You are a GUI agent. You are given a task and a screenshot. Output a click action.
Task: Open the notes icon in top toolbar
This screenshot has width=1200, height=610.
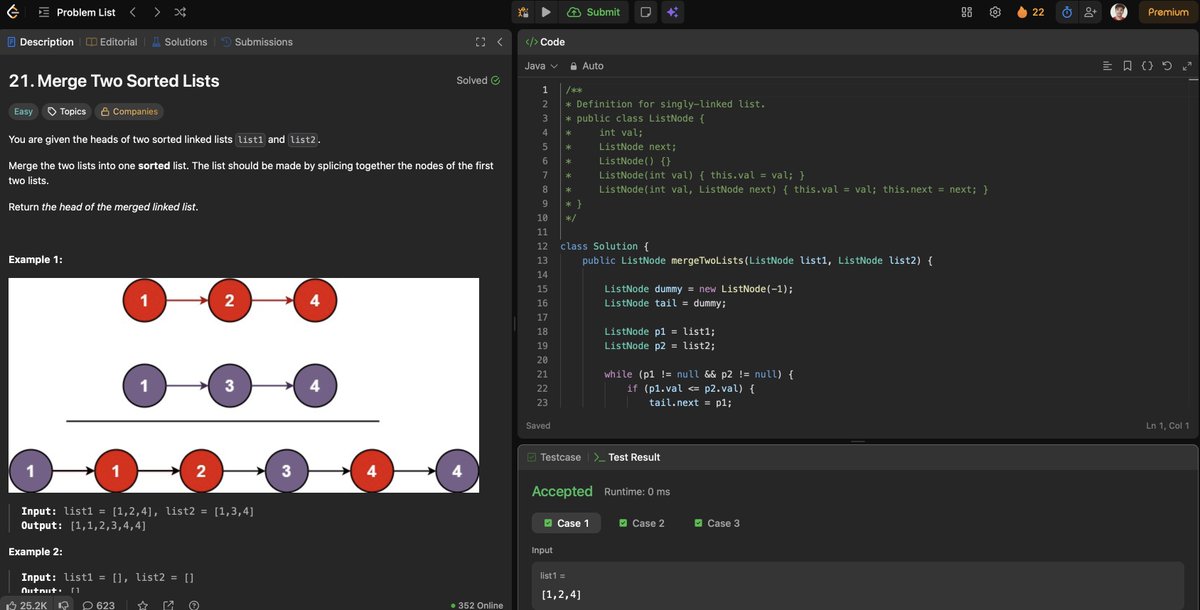[x=646, y=12]
